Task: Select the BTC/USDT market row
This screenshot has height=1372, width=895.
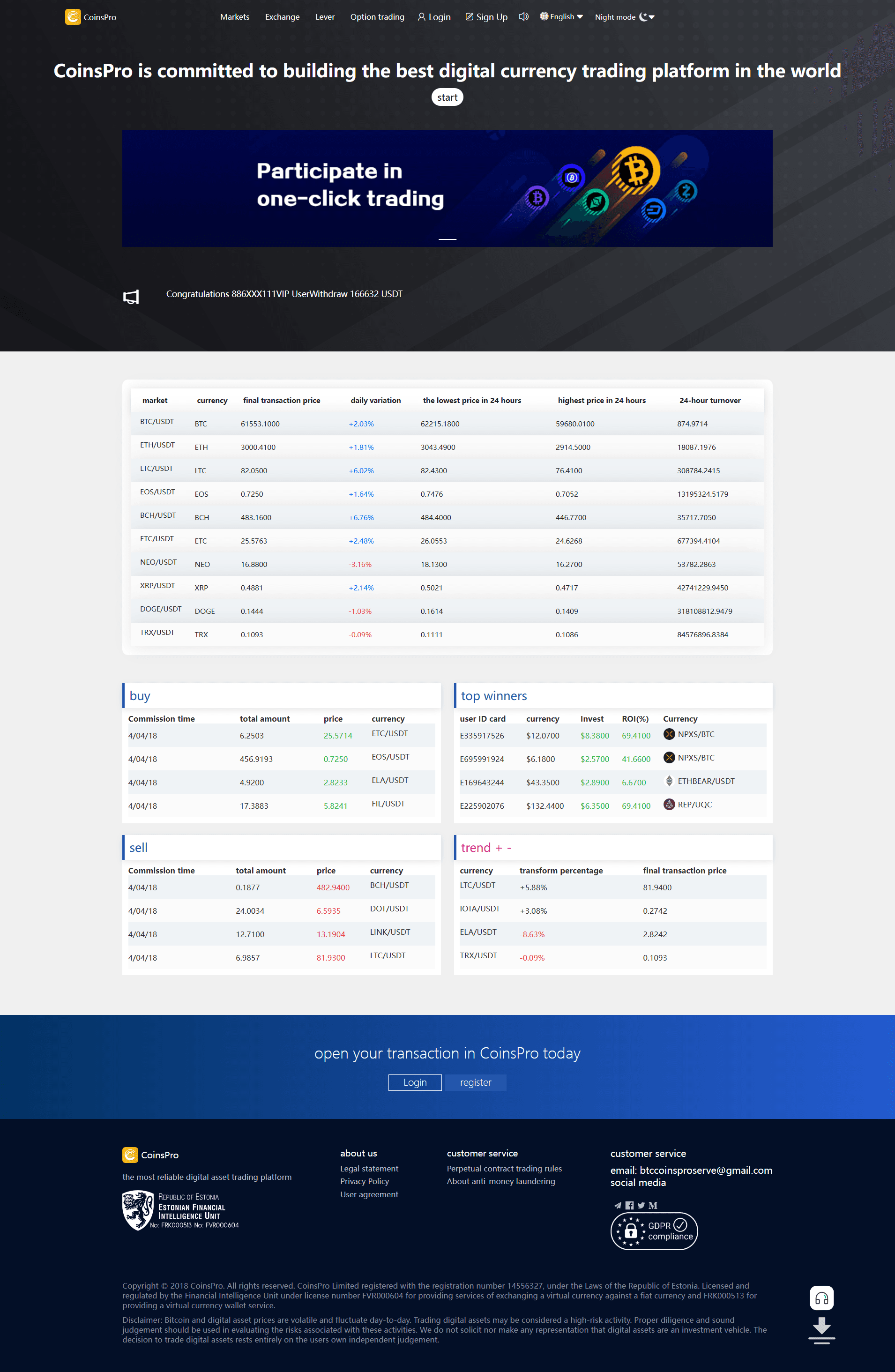Action: coord(447,423)
